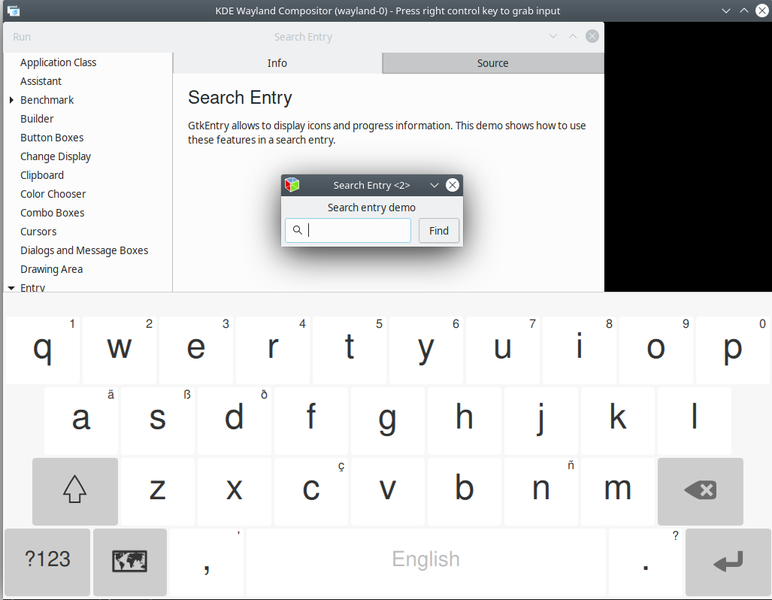The image size is (772, 600).
Task: Select Color Chooser in demo list
Action: click(x=53, y=194)
